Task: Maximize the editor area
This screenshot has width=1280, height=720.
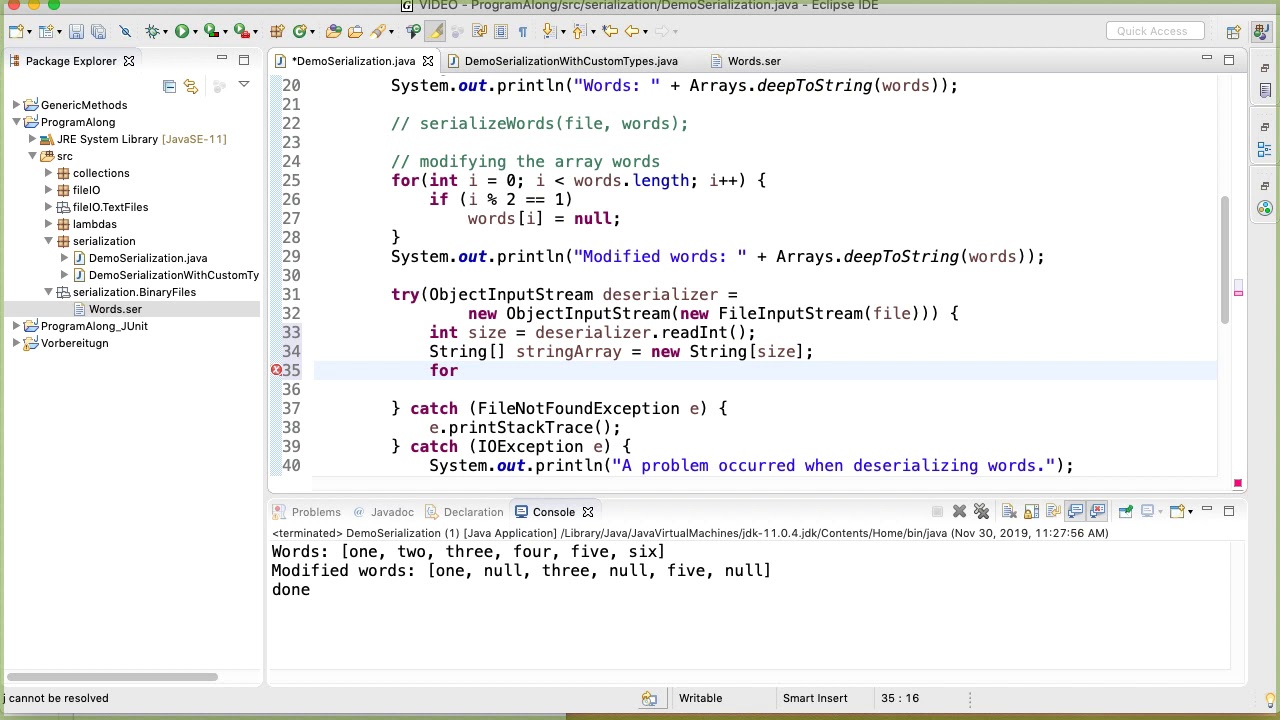Action: pos(1229,61)
